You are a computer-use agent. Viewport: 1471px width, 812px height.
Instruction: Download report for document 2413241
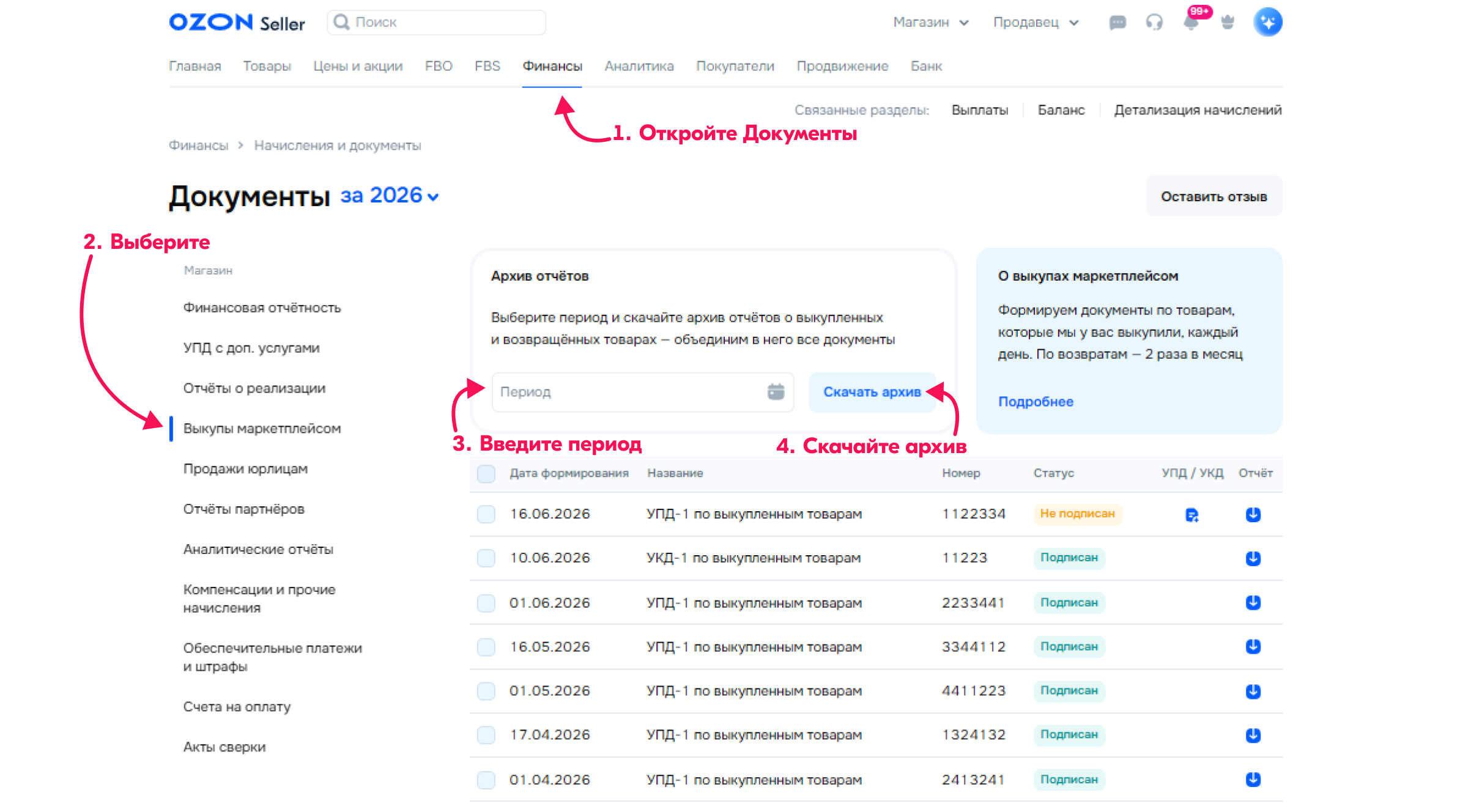point(1253,779)
